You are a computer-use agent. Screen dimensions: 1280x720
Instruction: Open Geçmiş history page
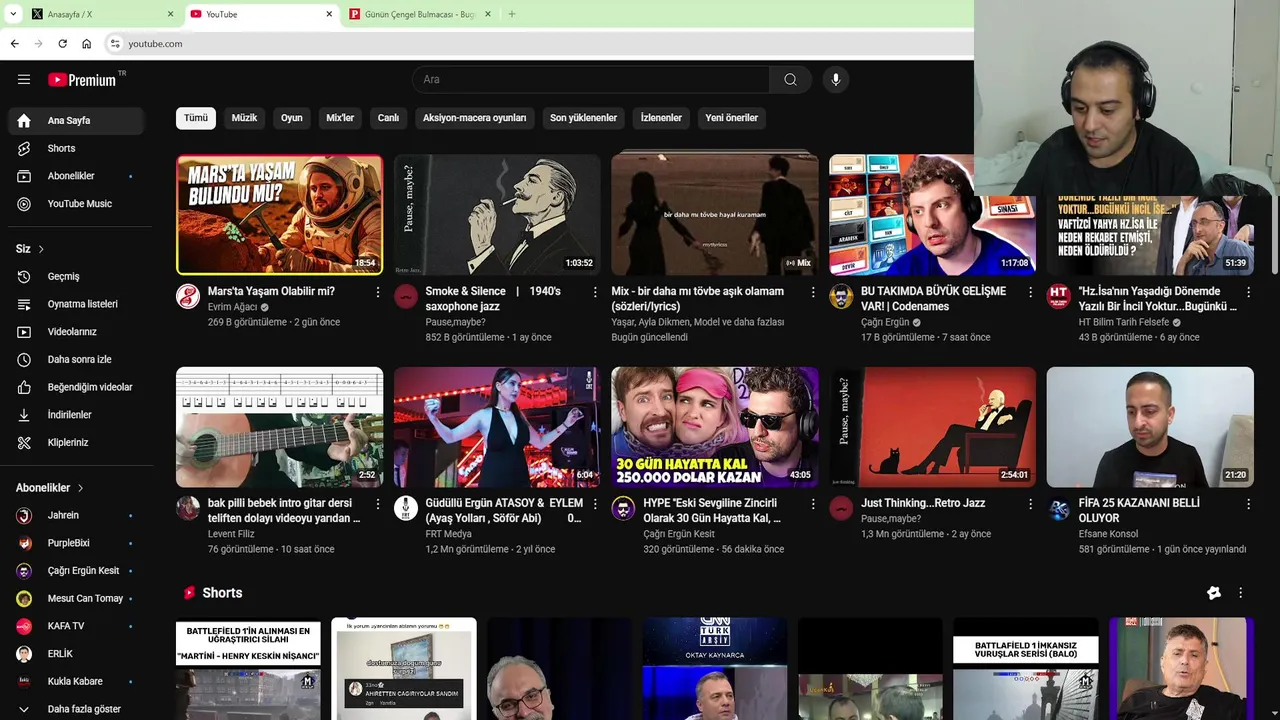(x=76, y=276)
